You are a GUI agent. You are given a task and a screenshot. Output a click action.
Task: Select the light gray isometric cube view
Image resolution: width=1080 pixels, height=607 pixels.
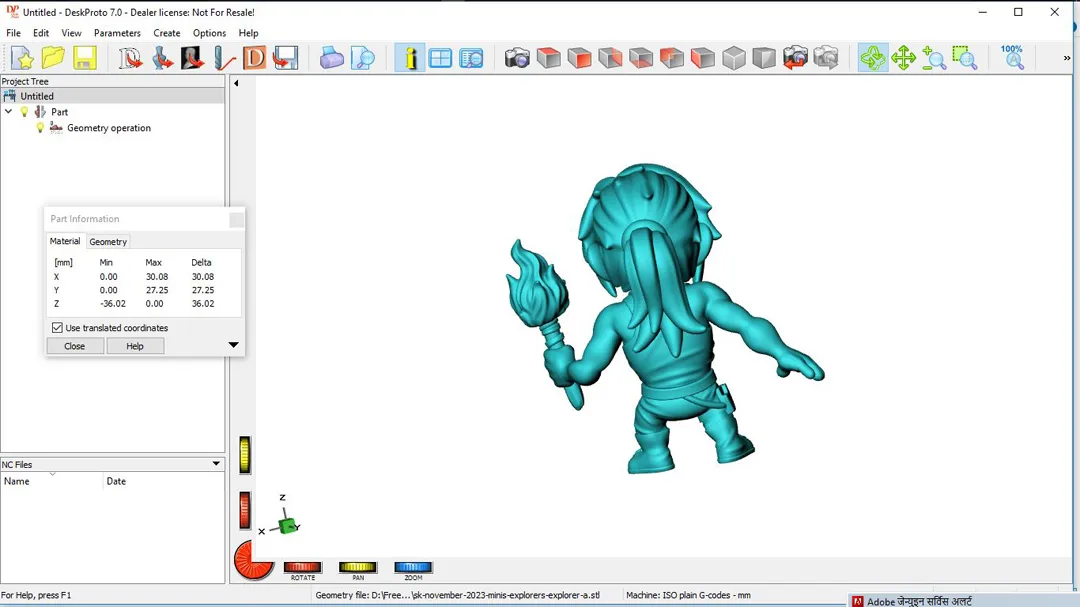point(734,58)
